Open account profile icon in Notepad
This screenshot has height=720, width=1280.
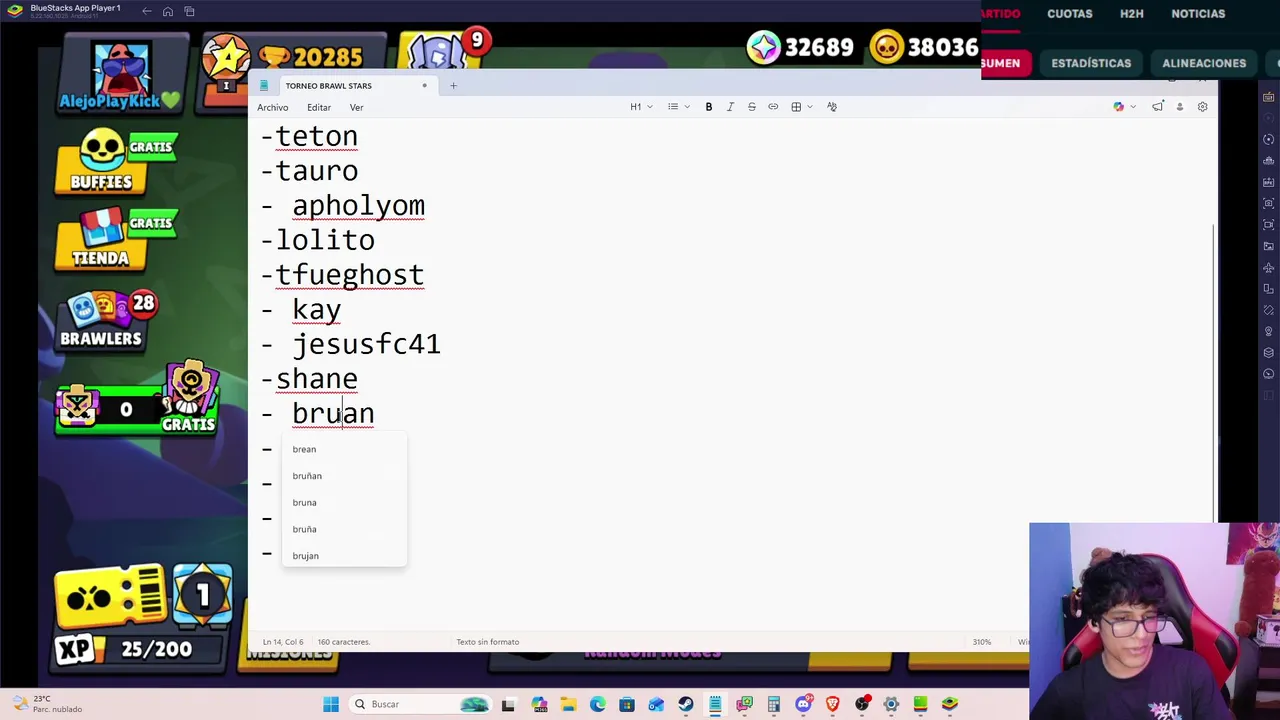coord(1180,107)
